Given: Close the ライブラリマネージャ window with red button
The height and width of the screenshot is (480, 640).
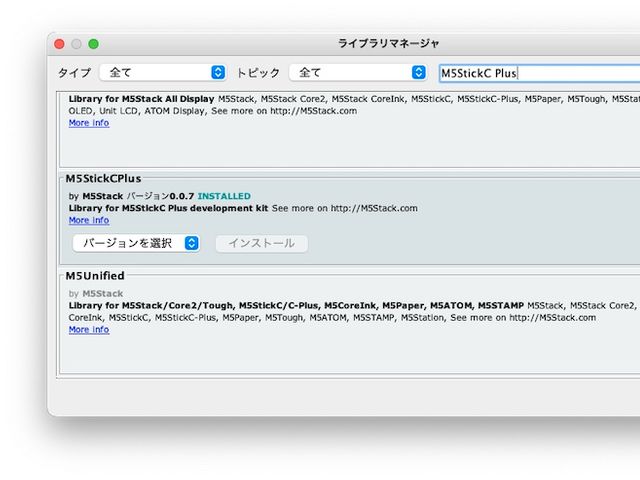Looking at the screenshot, I should 59,44.
